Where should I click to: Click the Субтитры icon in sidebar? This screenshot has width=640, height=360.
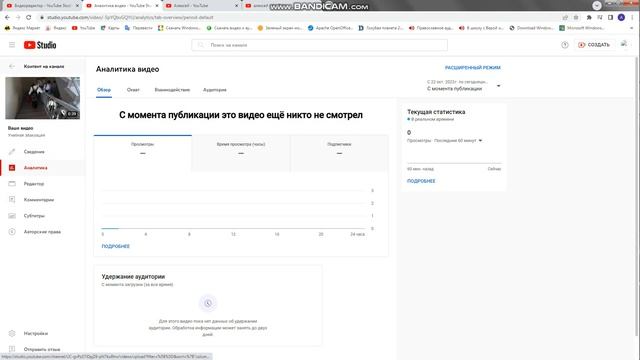tap(12, 216)
